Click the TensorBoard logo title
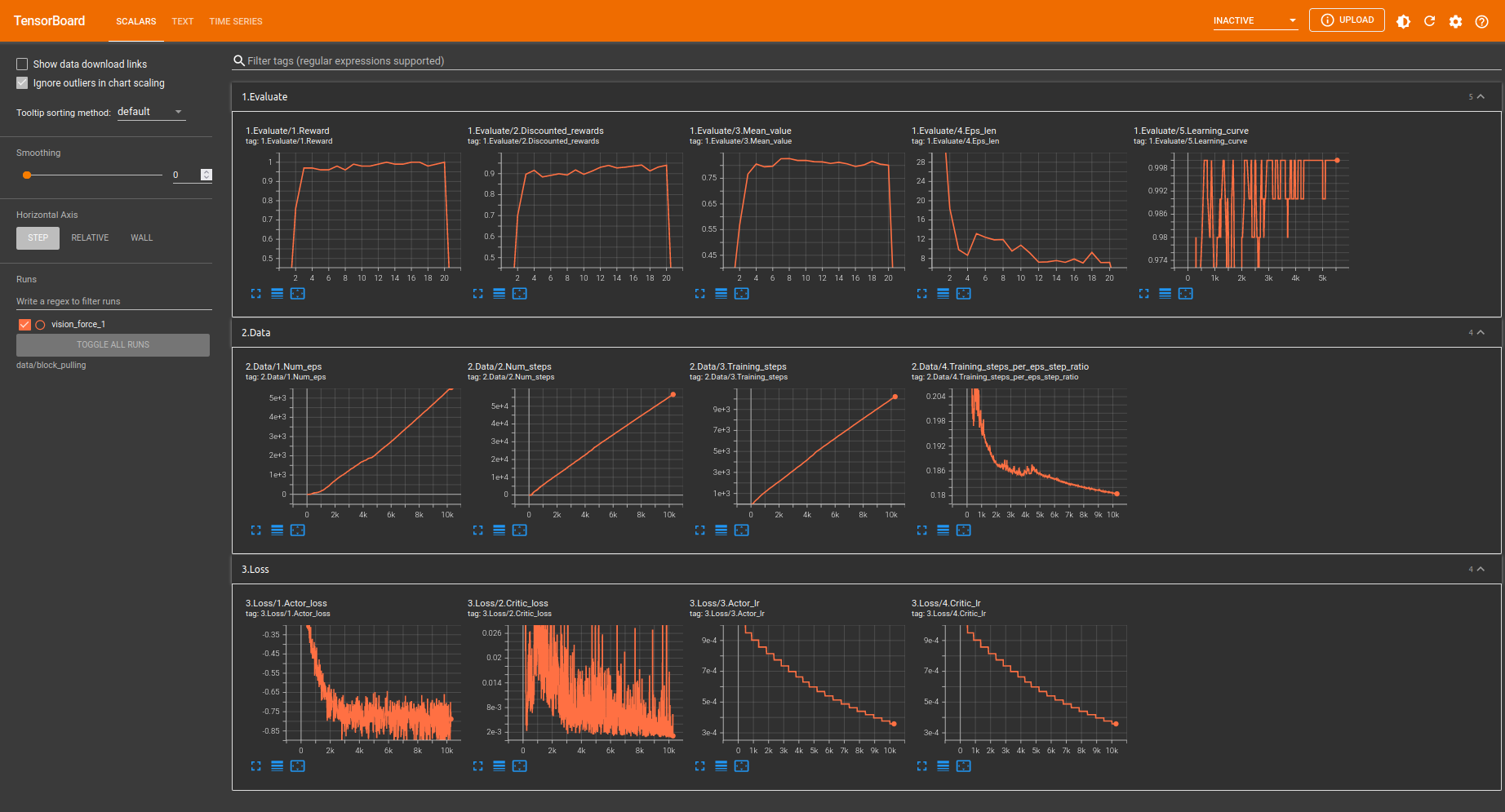The width and height of the screenshot is (1505, 812). (49, 20)
